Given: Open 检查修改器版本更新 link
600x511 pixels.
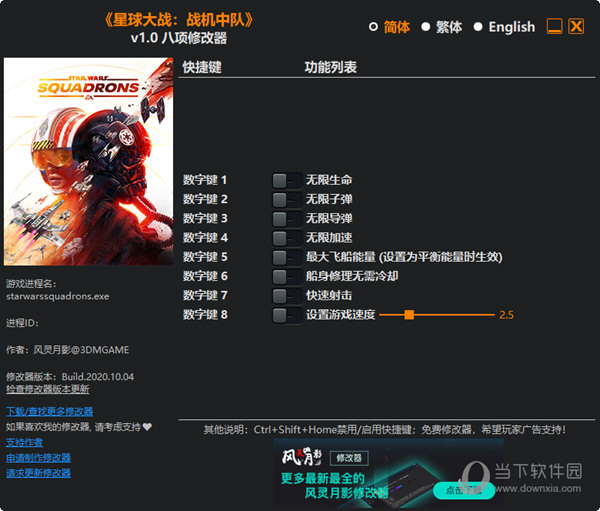Looking at the screenshot, I should point(47,389).
